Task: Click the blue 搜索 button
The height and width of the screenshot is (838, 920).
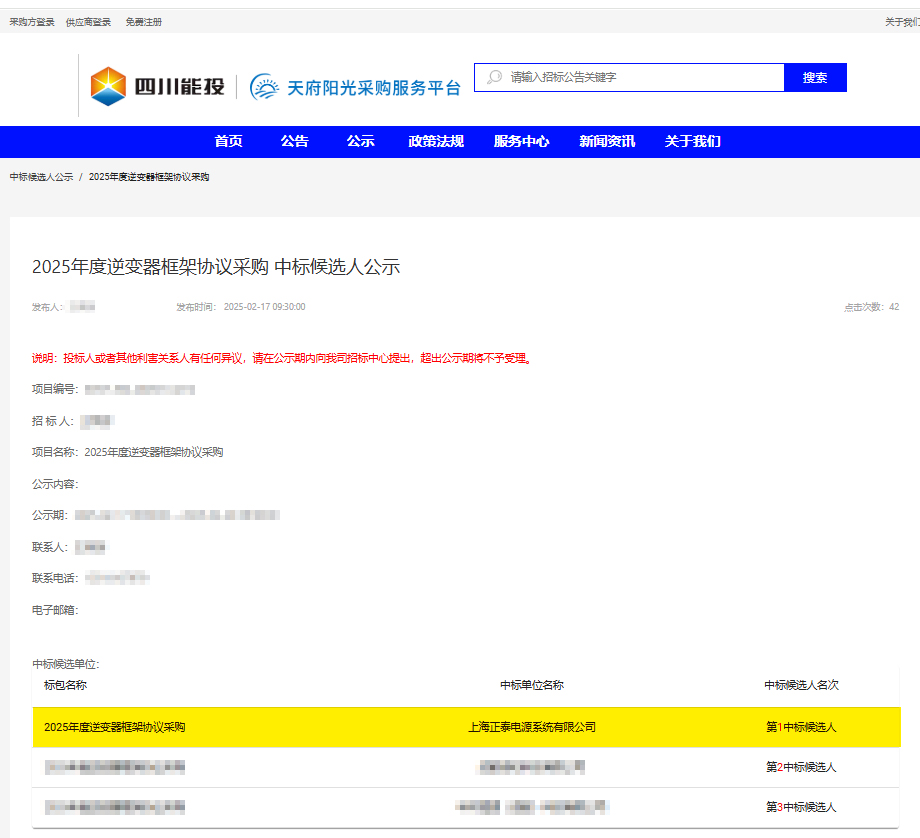Action: click(x=815, y=77)
